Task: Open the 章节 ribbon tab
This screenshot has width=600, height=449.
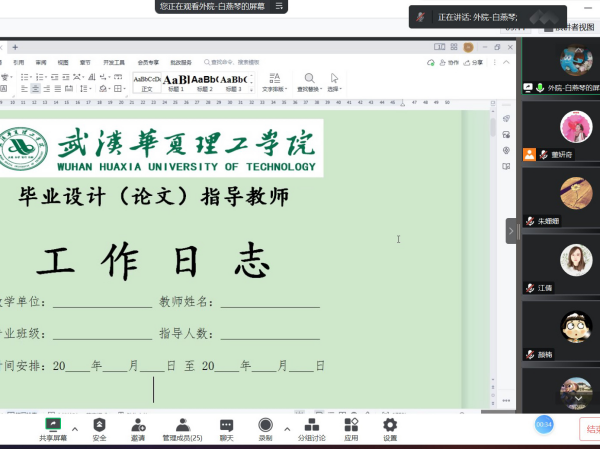Action: pyautogui.click(x=85, y=62)
